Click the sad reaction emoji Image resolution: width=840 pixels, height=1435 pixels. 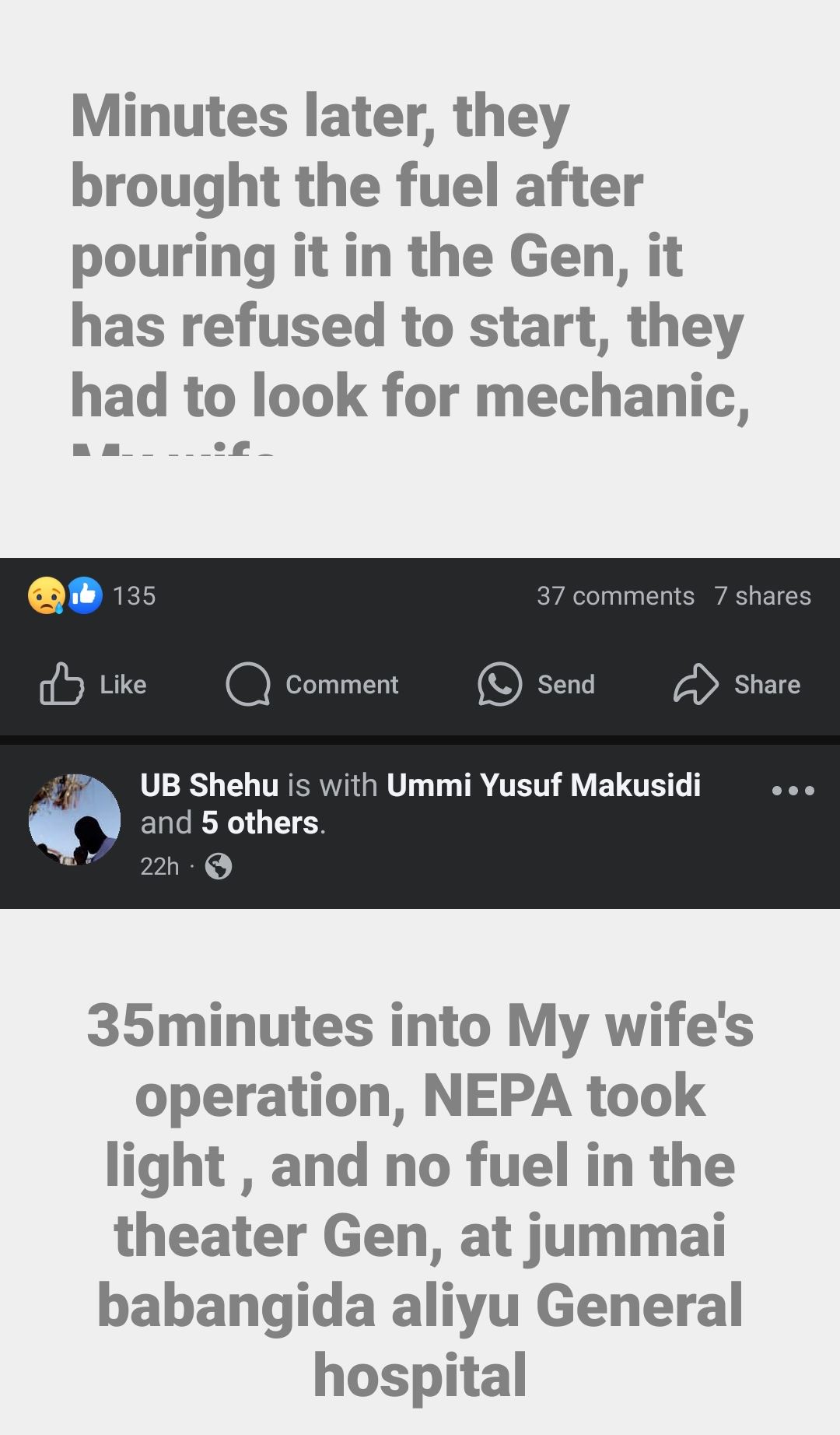[46, 596]
